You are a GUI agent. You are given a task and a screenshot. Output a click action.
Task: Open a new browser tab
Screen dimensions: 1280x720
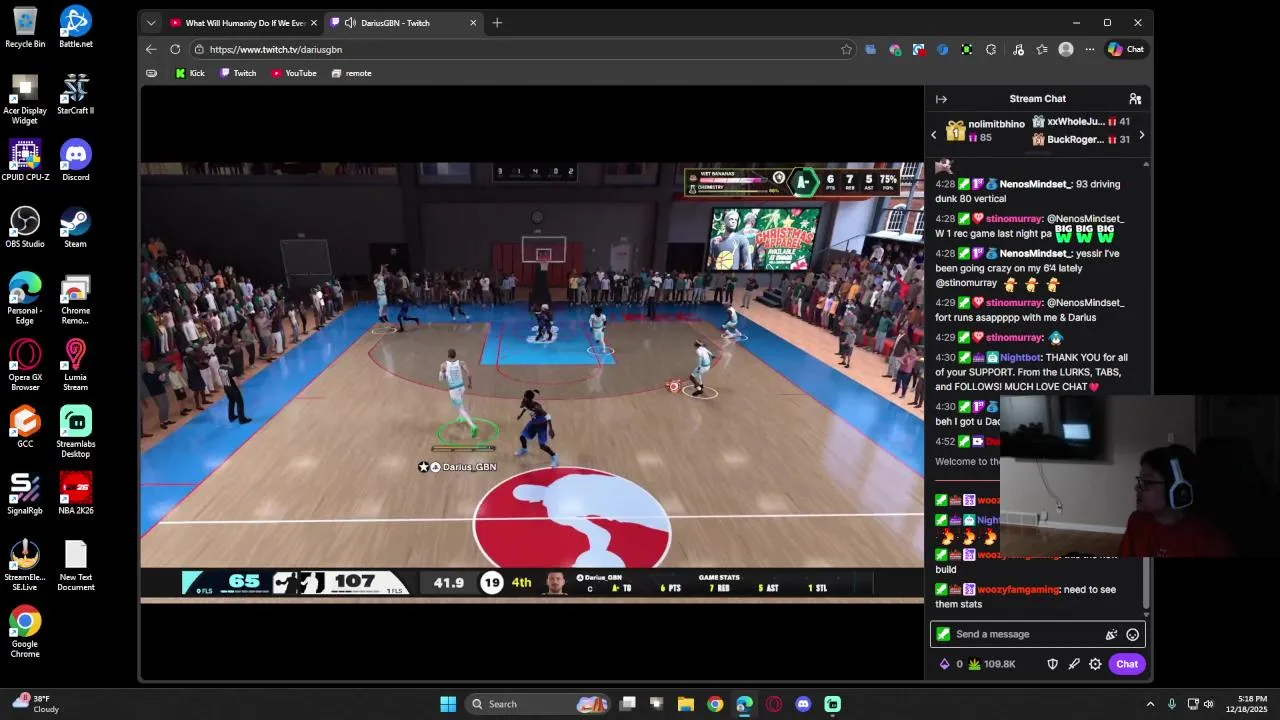pos(497,23)
